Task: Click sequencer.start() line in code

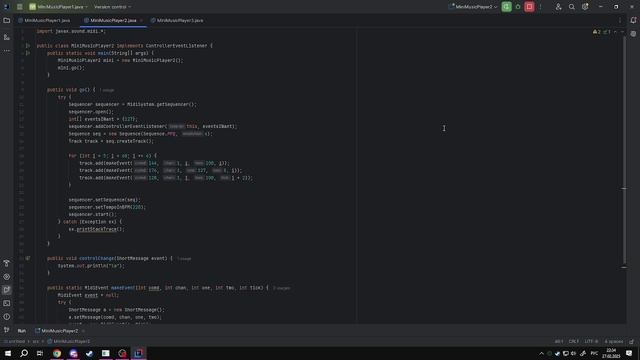Action: click(93, 215)
